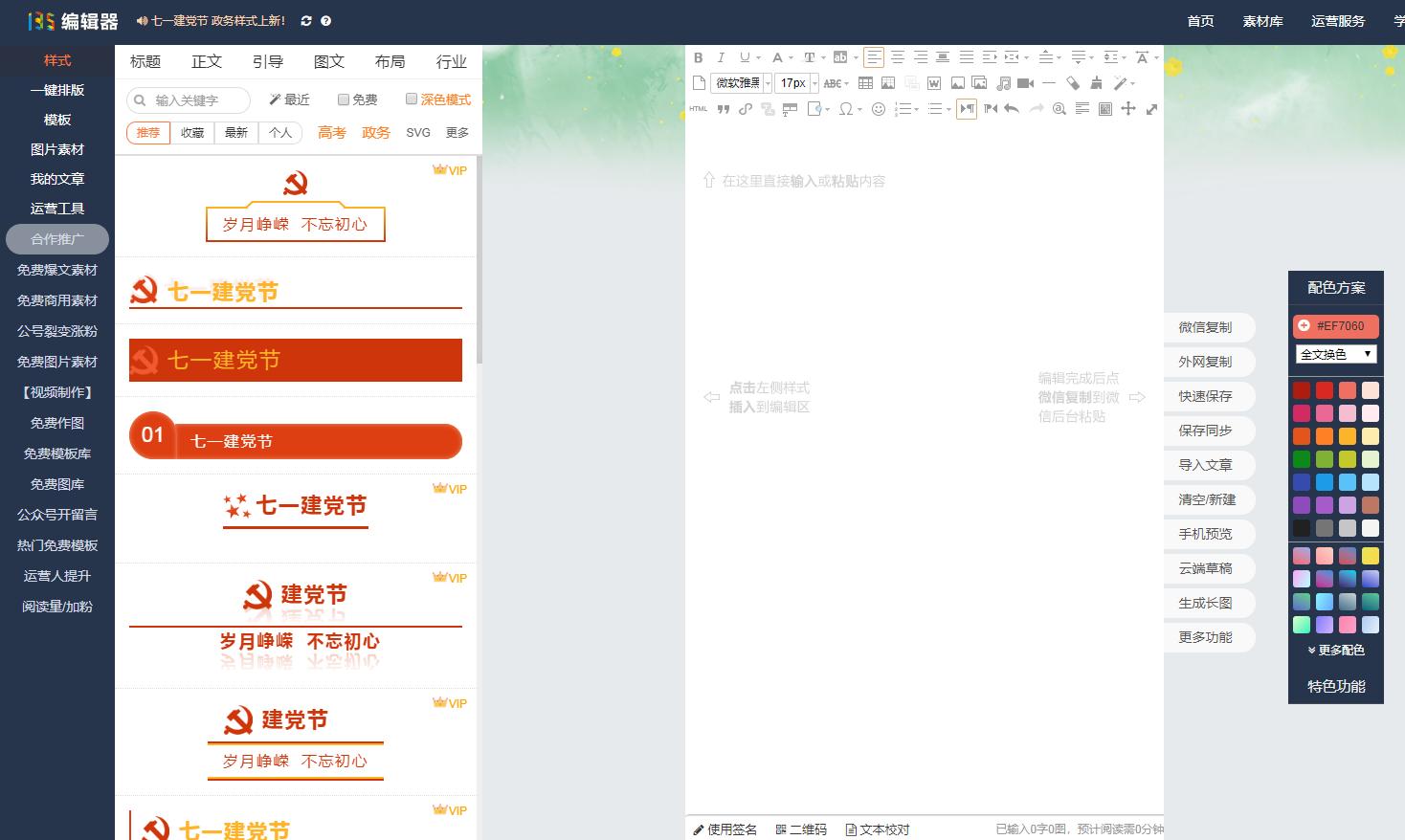Screen dimensions: 1405x840
Task: Enable the 免费 filter checkbox
Action: [342, 99]
